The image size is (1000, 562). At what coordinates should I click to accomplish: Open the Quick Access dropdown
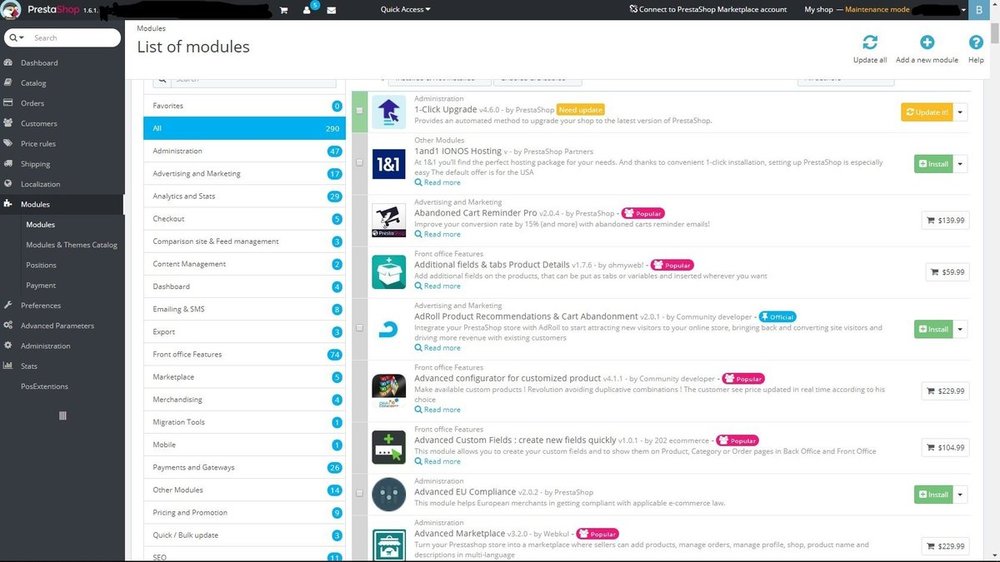405,10
